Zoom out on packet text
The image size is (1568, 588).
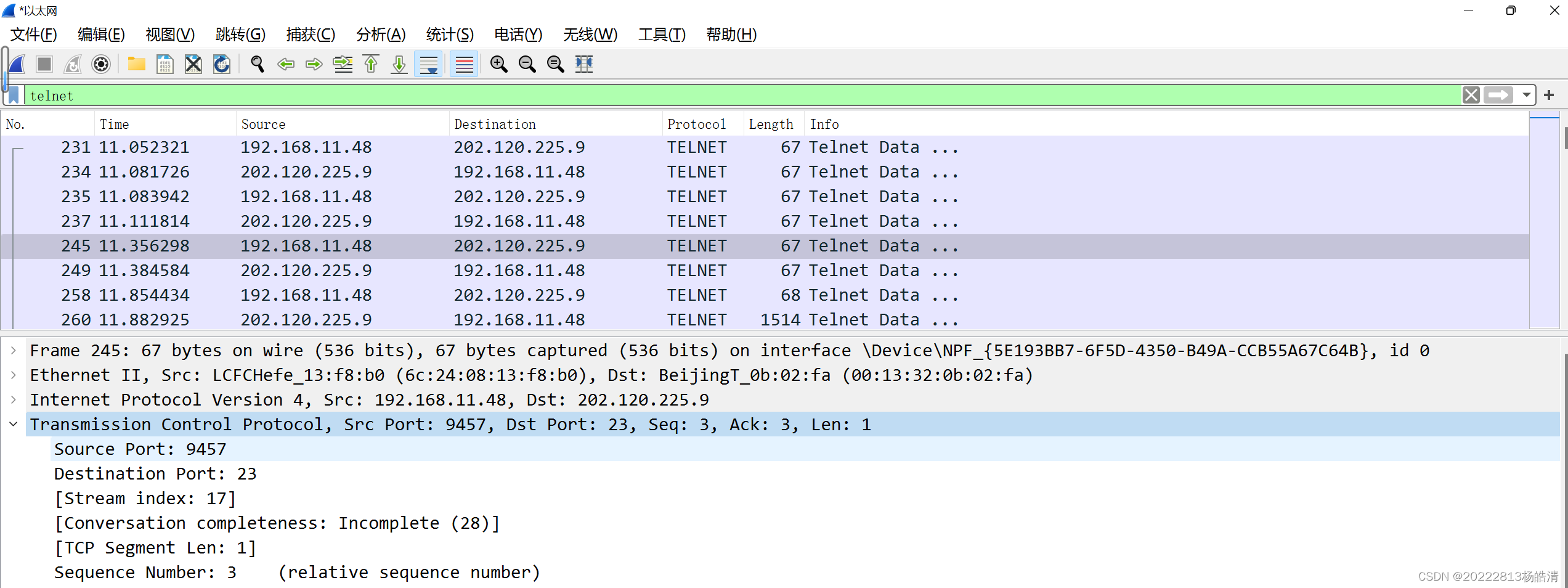[x=527, y=64]
